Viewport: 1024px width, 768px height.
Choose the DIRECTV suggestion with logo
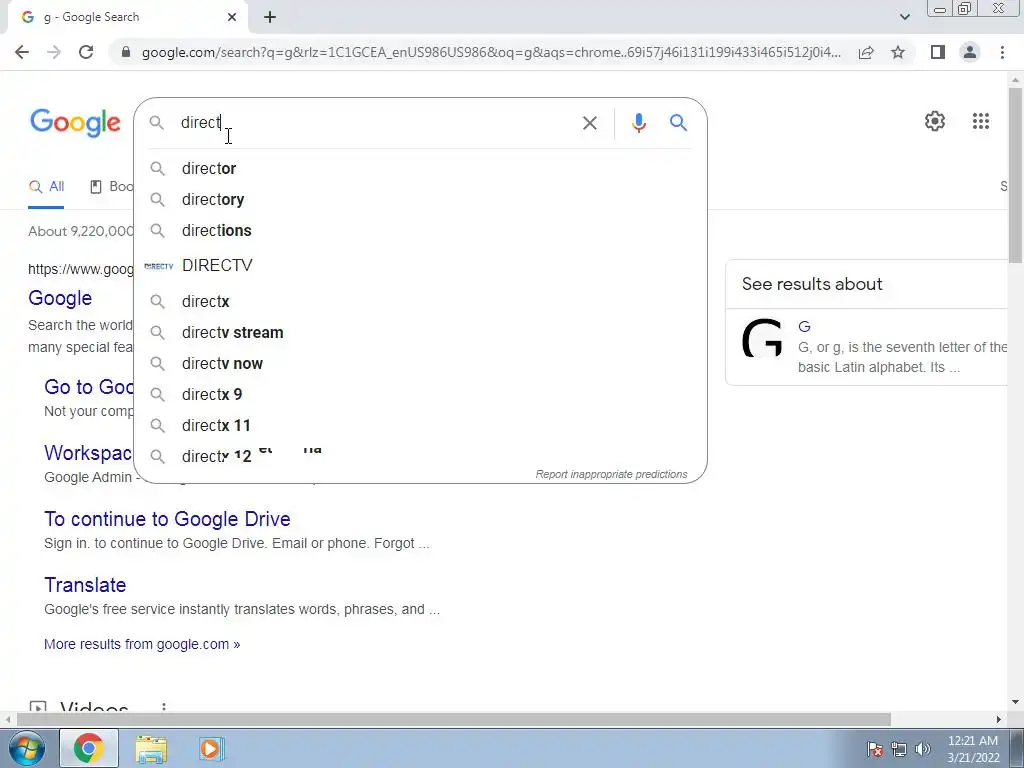point(420,266)
